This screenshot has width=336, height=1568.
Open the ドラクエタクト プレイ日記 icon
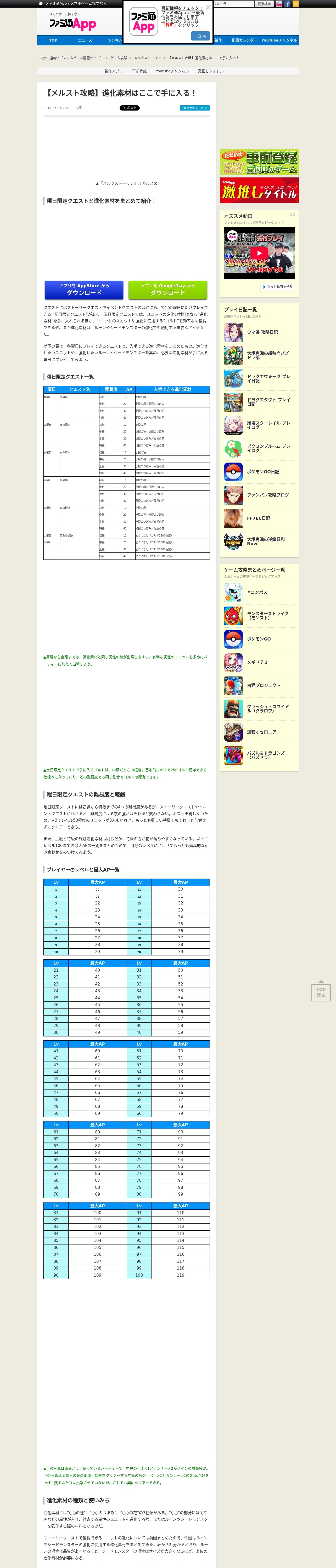(233, 402)
